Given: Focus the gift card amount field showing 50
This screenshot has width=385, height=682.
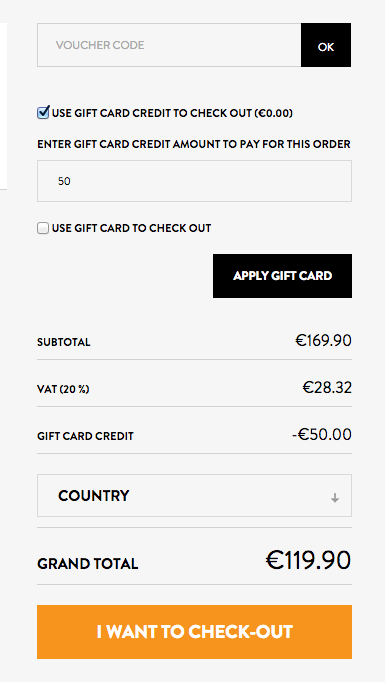Looking at the screenshot, I should pyautogui.click(x=194, y=181).
